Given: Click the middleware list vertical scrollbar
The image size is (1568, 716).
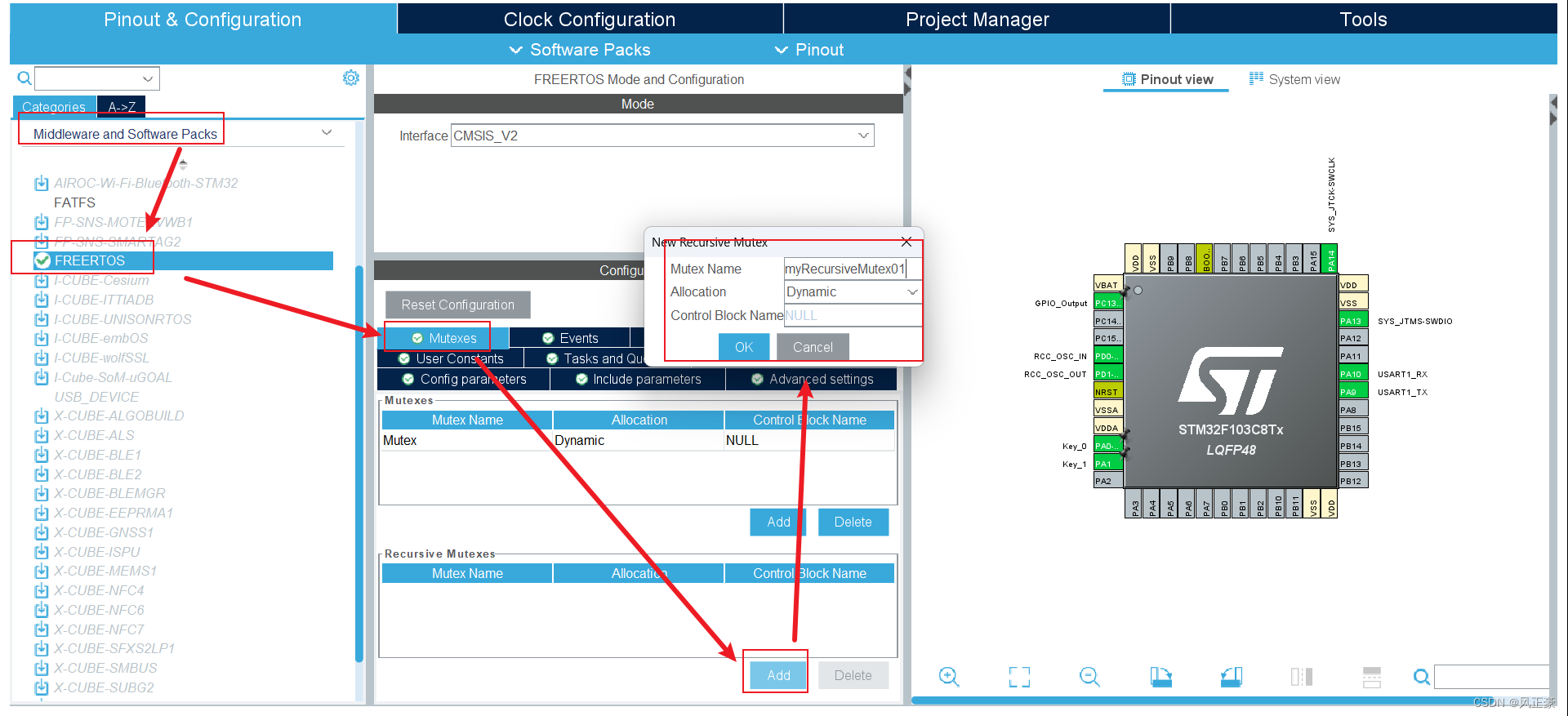Looking at the screenshot, I should click(359, 463).
